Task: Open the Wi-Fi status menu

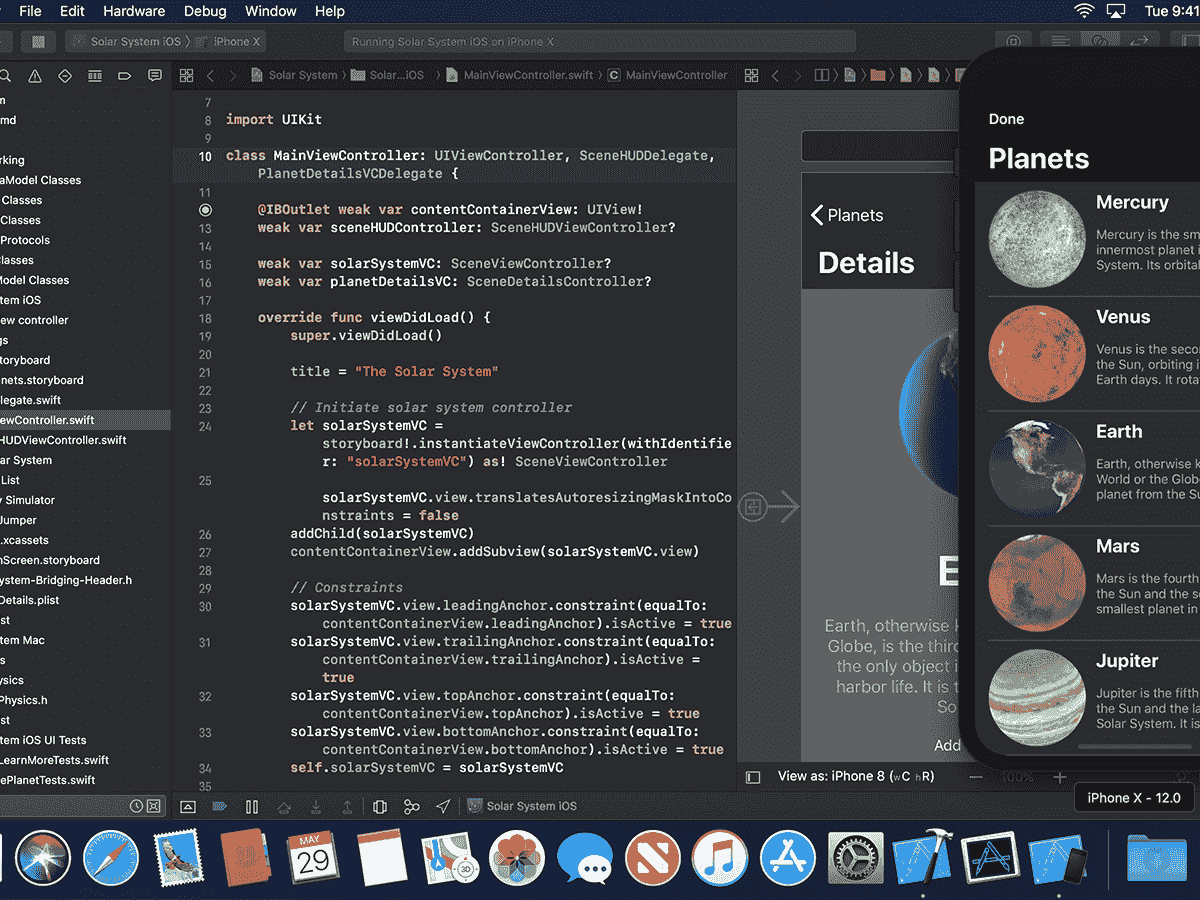Action: pyautogui.click(x=1084, y=11)
